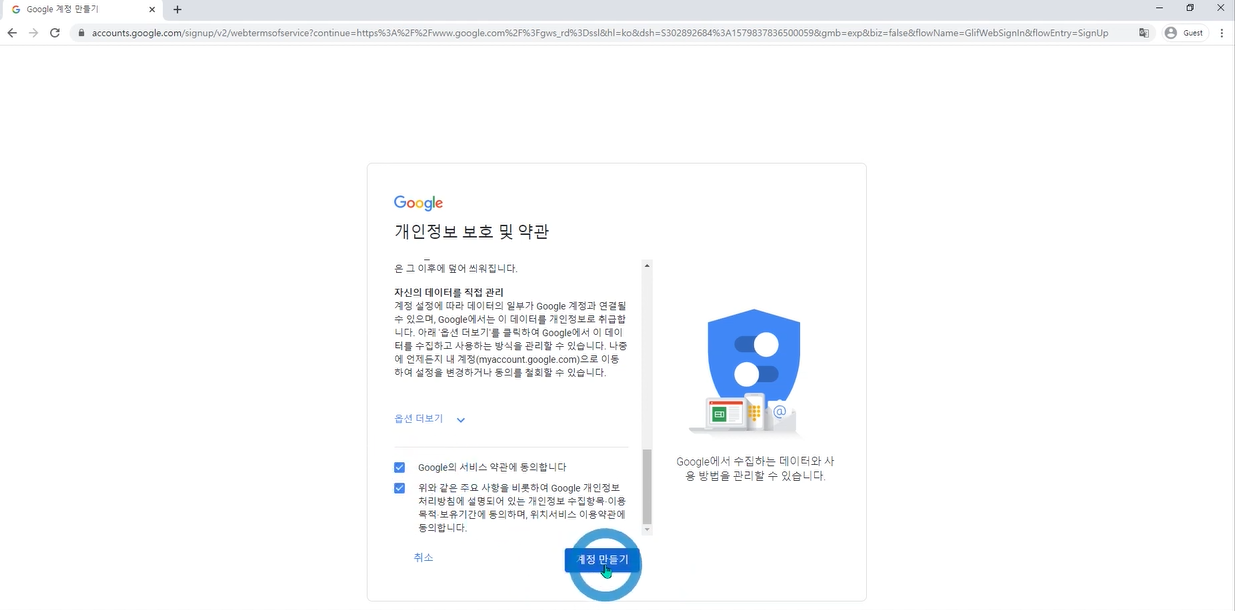Image resolution: width=1235 pixels, height=611 pixels.
Task: Click the 자신의 데이터를 직접 관리 heading
Action: (x=449, y=292)
